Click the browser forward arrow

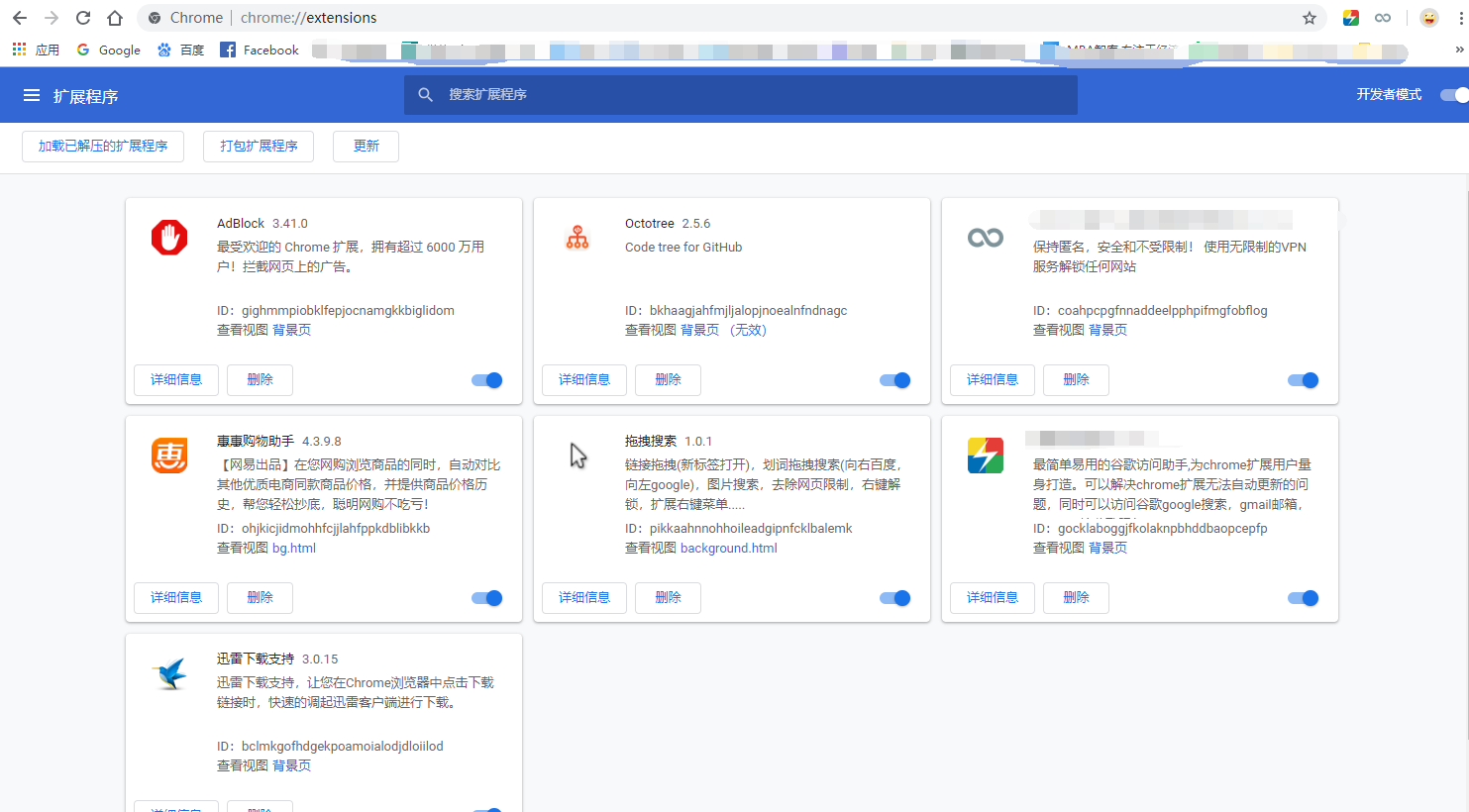[52, 18]
